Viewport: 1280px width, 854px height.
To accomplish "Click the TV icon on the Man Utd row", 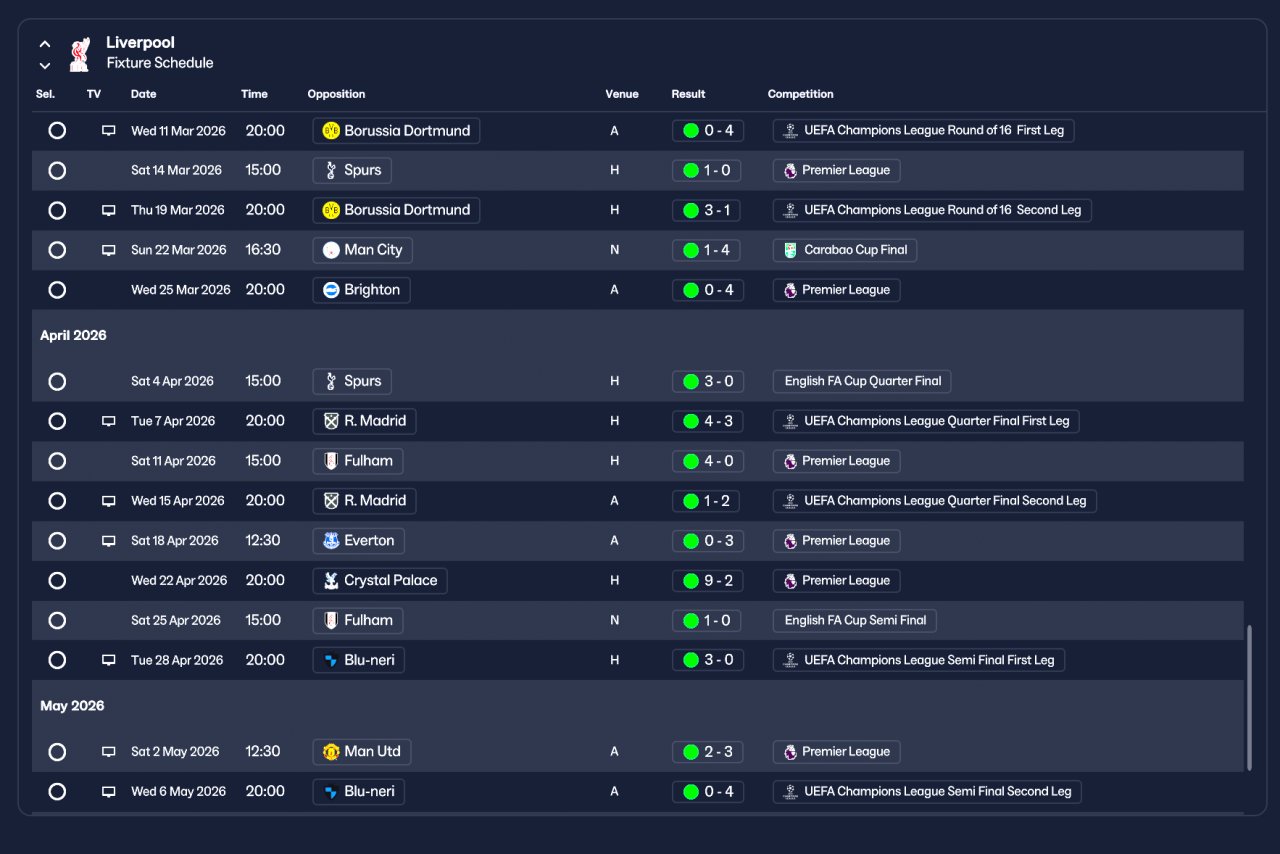I will 108,753.
